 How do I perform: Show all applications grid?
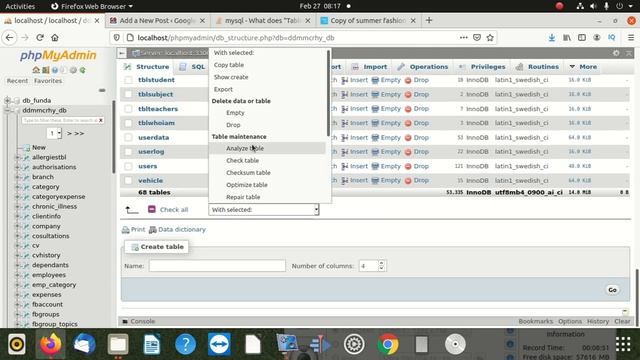623,344
